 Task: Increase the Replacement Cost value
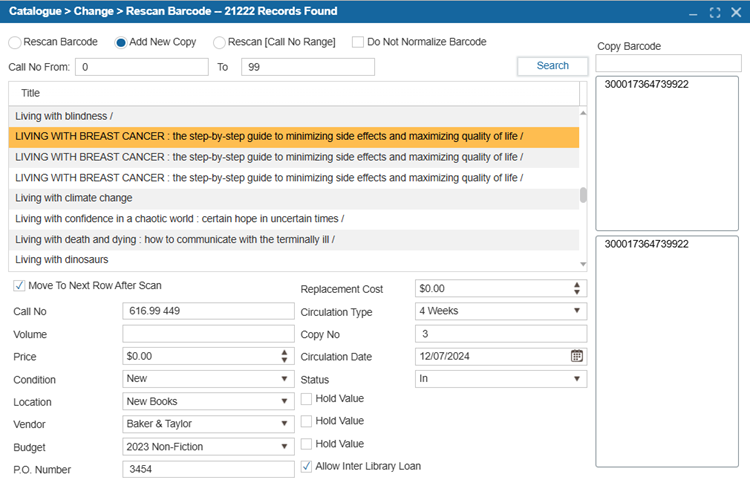[x=577, y=285]
